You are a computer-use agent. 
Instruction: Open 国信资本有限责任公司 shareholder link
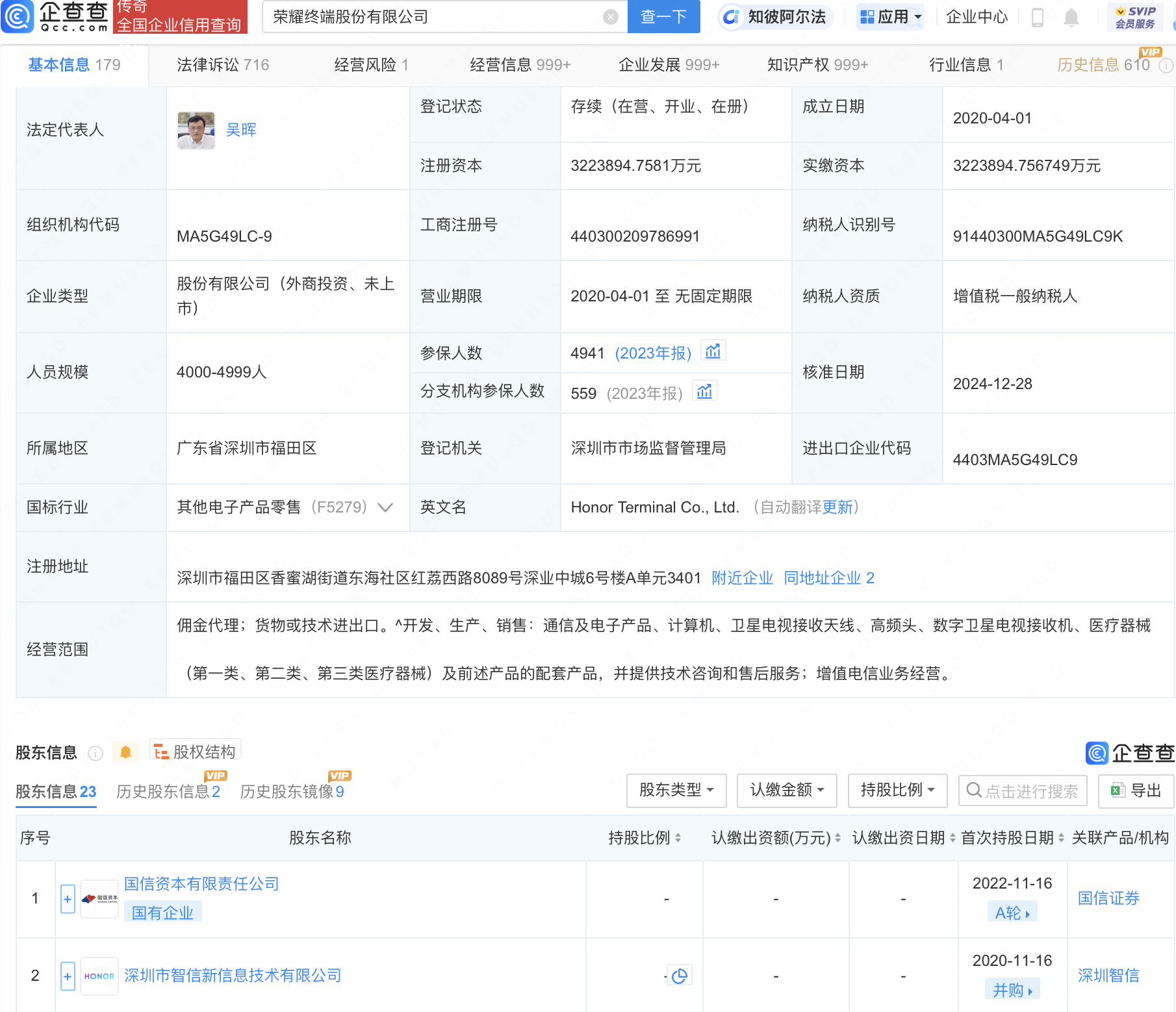(x=201, y=884)
